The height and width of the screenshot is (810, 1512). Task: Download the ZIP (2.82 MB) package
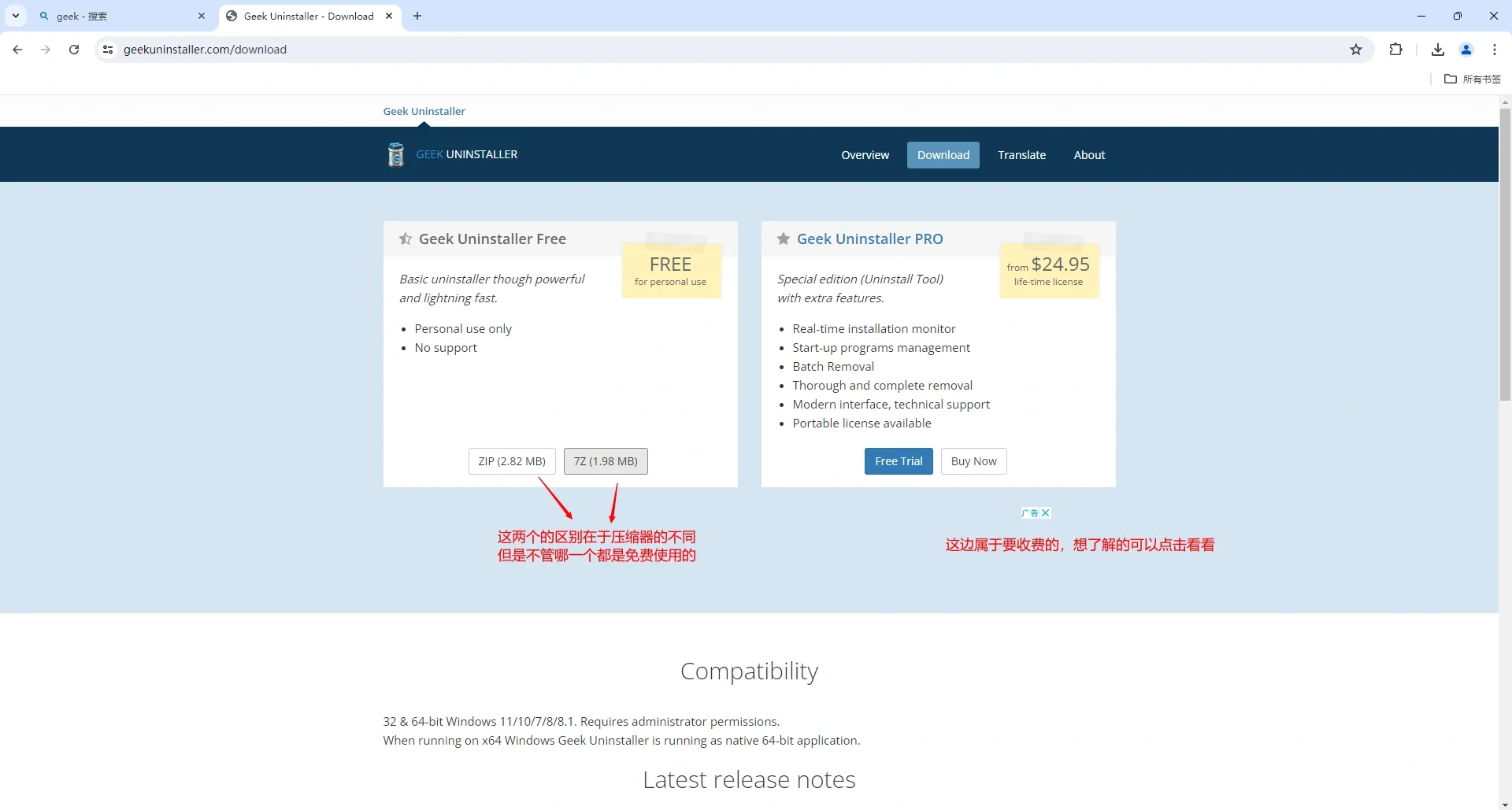[512, 461]
